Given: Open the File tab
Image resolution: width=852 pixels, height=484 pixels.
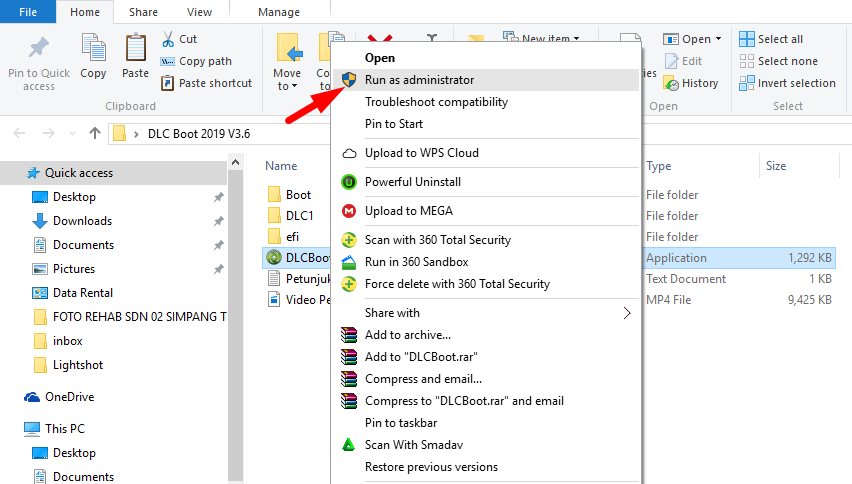Looking at the screenshot, I should 28,12.
